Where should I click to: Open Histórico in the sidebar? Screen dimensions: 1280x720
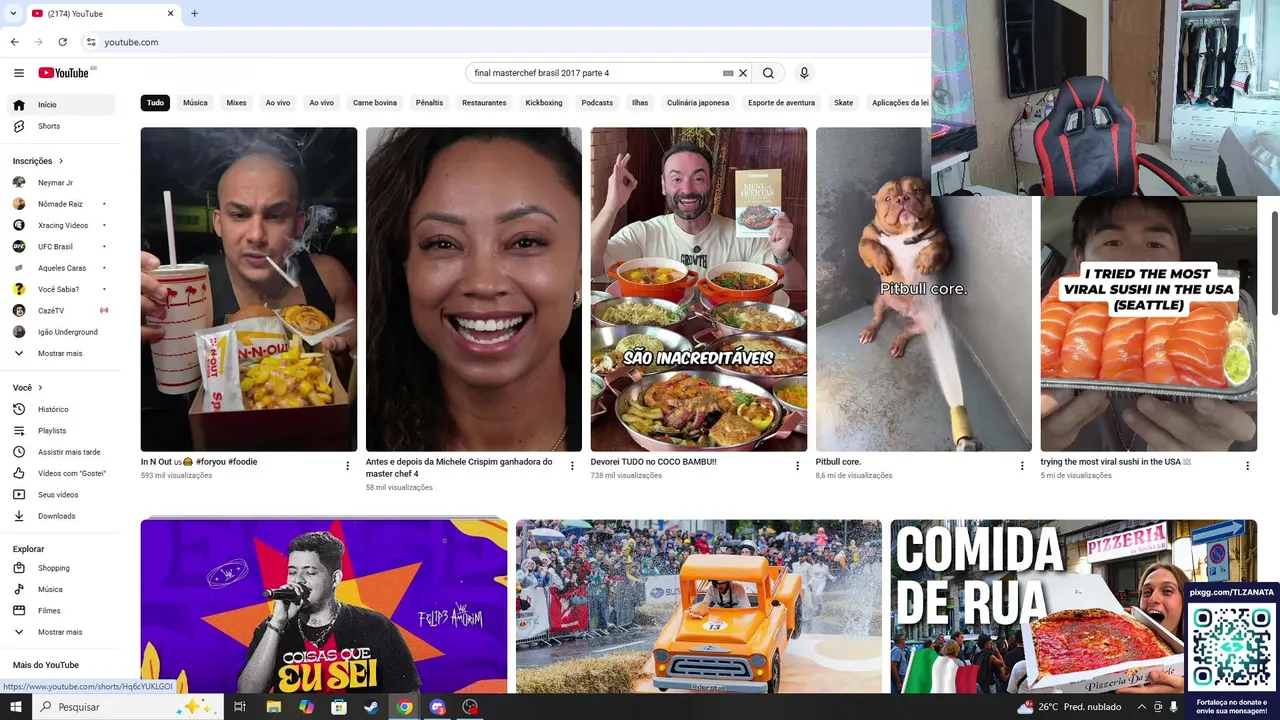click(62, 409)
